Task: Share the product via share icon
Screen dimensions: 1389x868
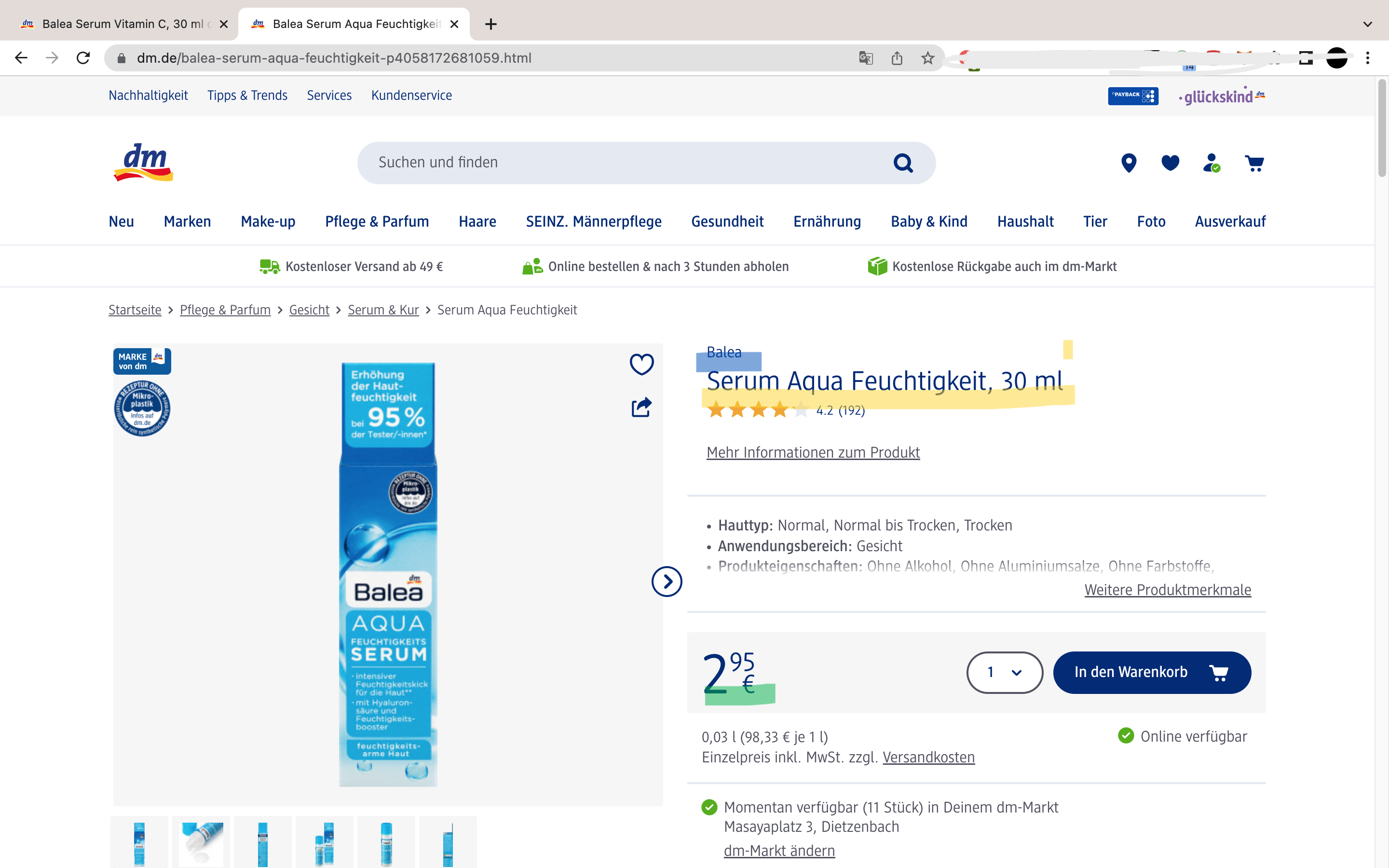Action: (x=641, y=407)
